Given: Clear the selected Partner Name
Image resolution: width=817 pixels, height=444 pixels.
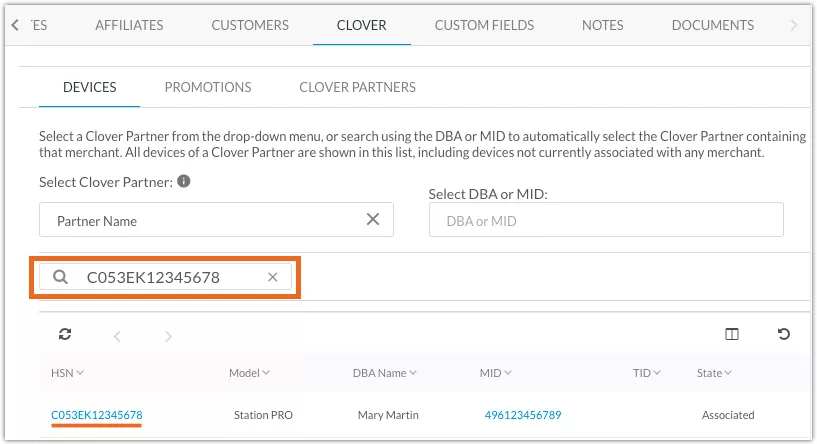Looking at the screenshot, I should pos(373,220).
